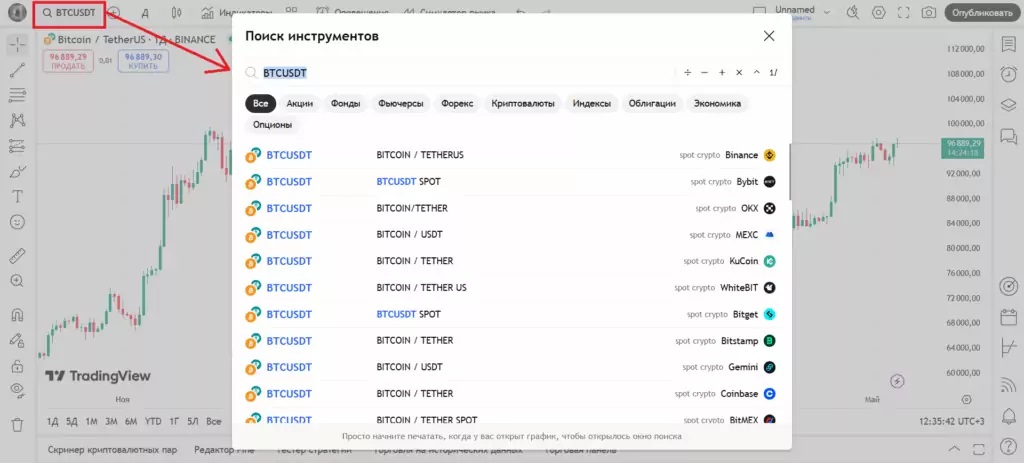Open the help center question icon
The image size is (1024, 463).
pyautogui.click(x=1008, y=447)
